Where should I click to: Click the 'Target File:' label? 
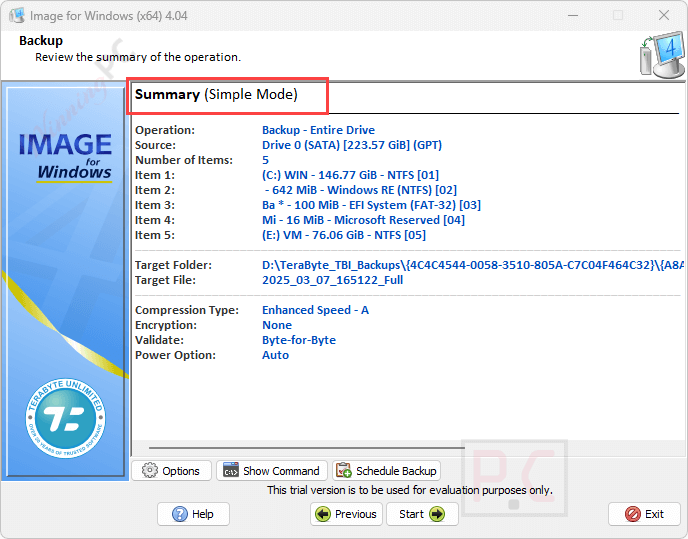(165, 280)
